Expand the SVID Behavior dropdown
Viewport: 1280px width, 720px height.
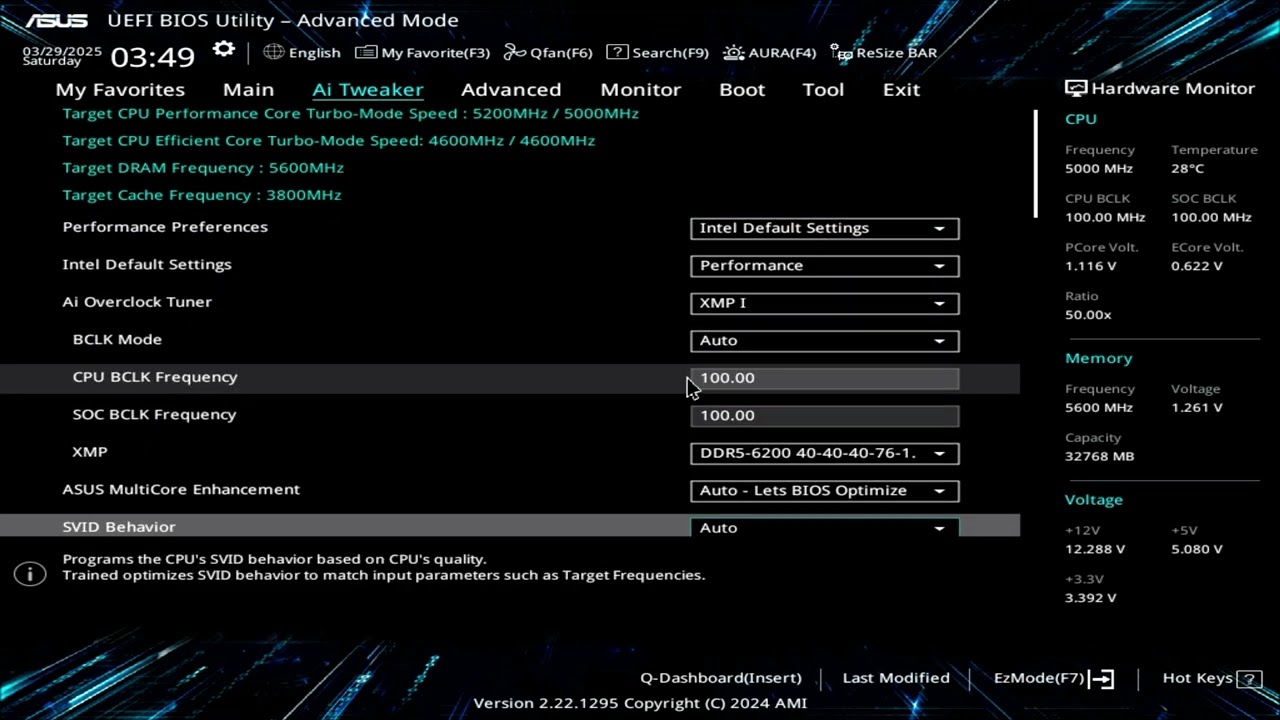[824, 527]
